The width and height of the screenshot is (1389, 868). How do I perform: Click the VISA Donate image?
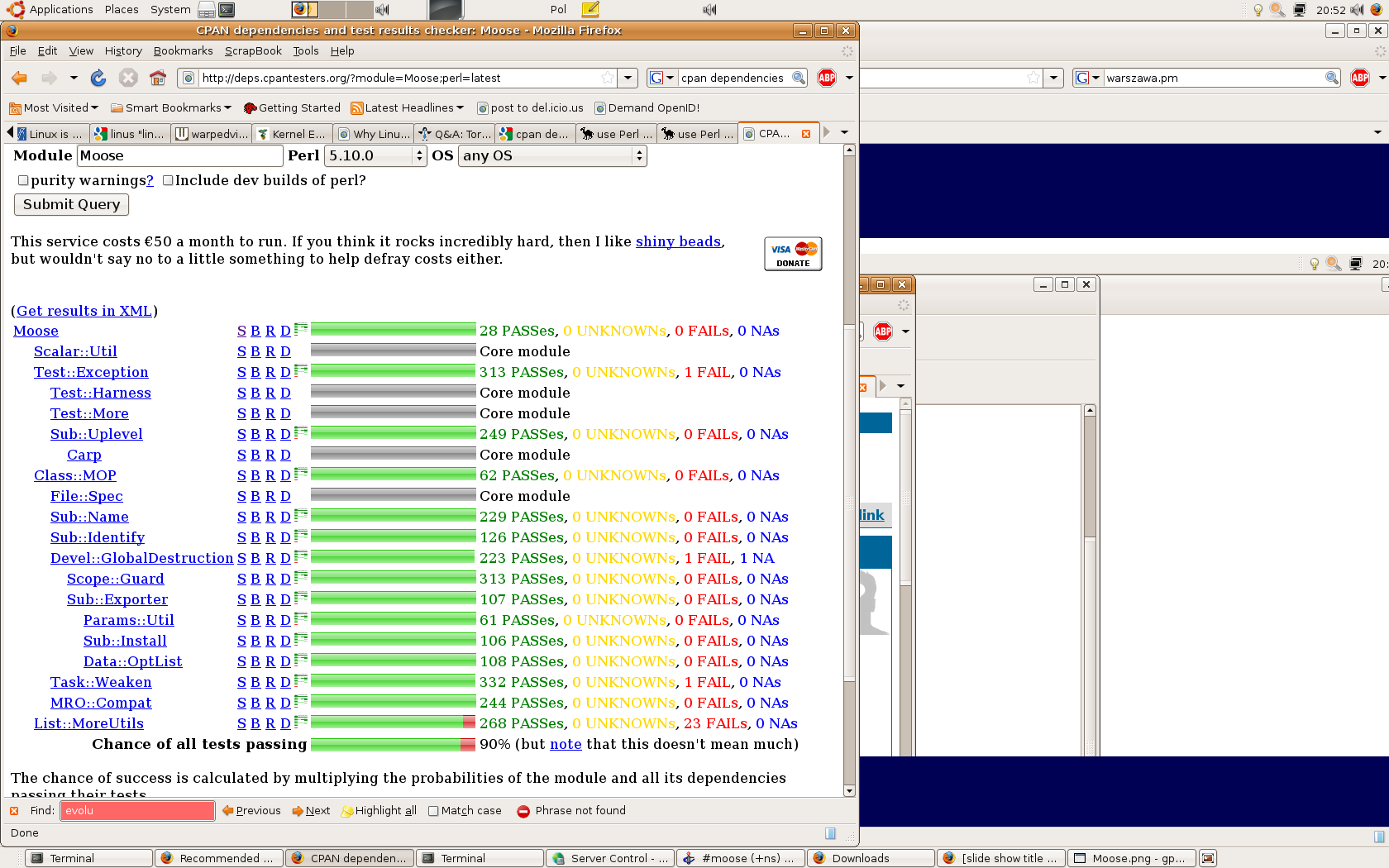(793, 254)
